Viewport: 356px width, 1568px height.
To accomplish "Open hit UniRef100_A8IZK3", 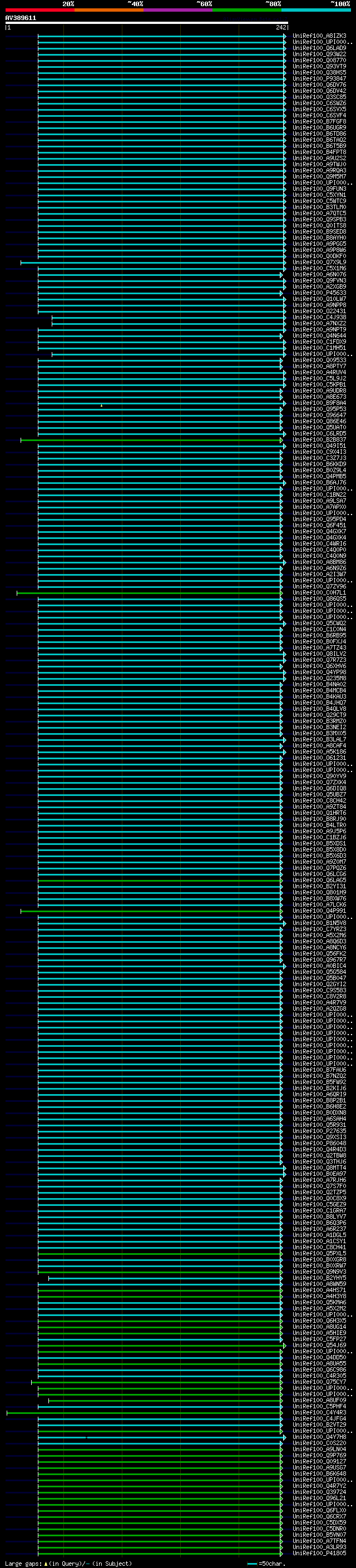I will pyautogui.click(x=319, y=36).
